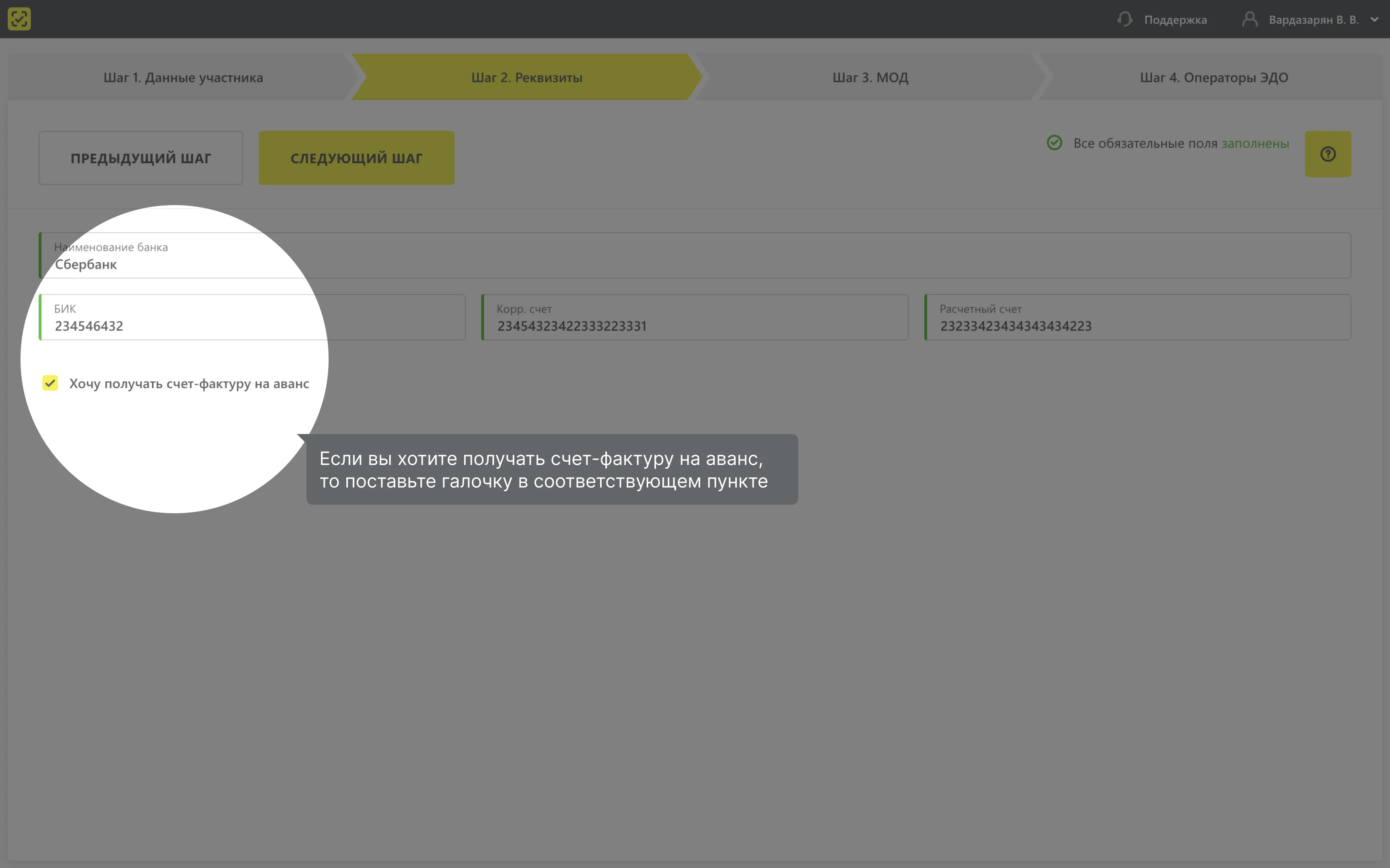
Task: Click the ПРЕДЫДУЩИЙ ШАГ button
Action: click(141, 158)
